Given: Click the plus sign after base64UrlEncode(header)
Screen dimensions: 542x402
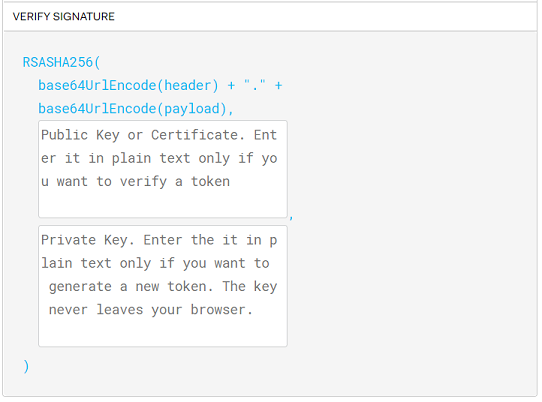Looking at the screenshot, I should 231,85.
